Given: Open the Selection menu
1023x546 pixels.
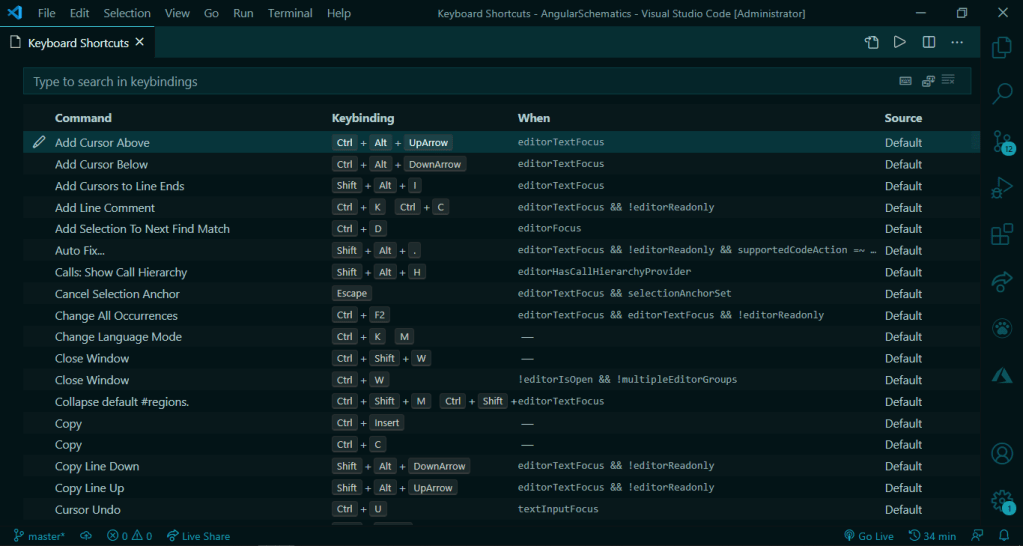Looking at the screenshot, I should (127, 14).
